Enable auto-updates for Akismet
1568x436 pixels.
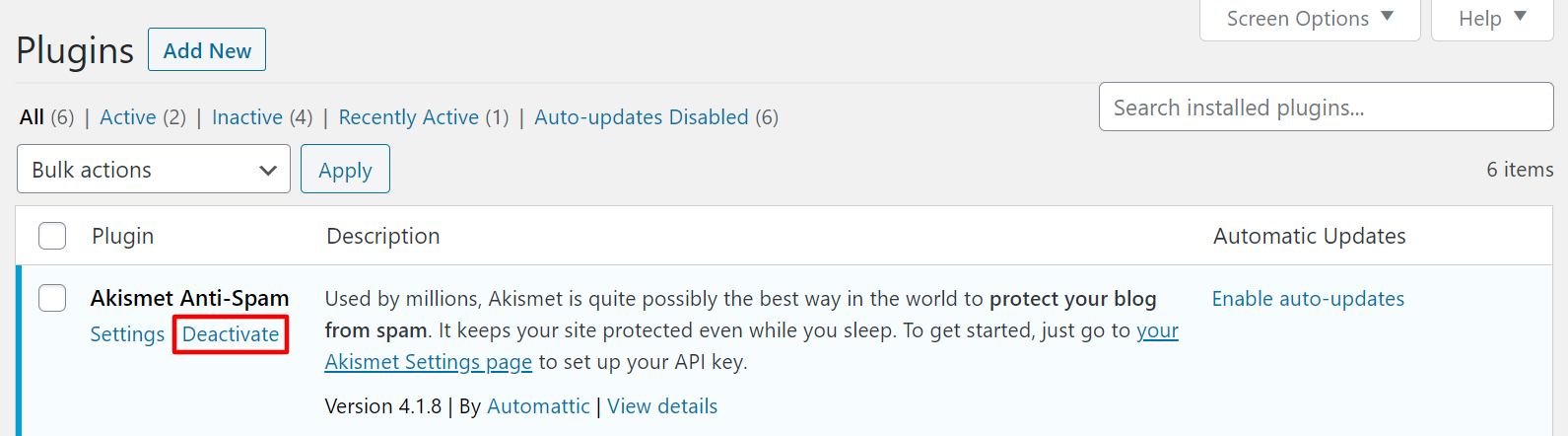point(1308,299)
